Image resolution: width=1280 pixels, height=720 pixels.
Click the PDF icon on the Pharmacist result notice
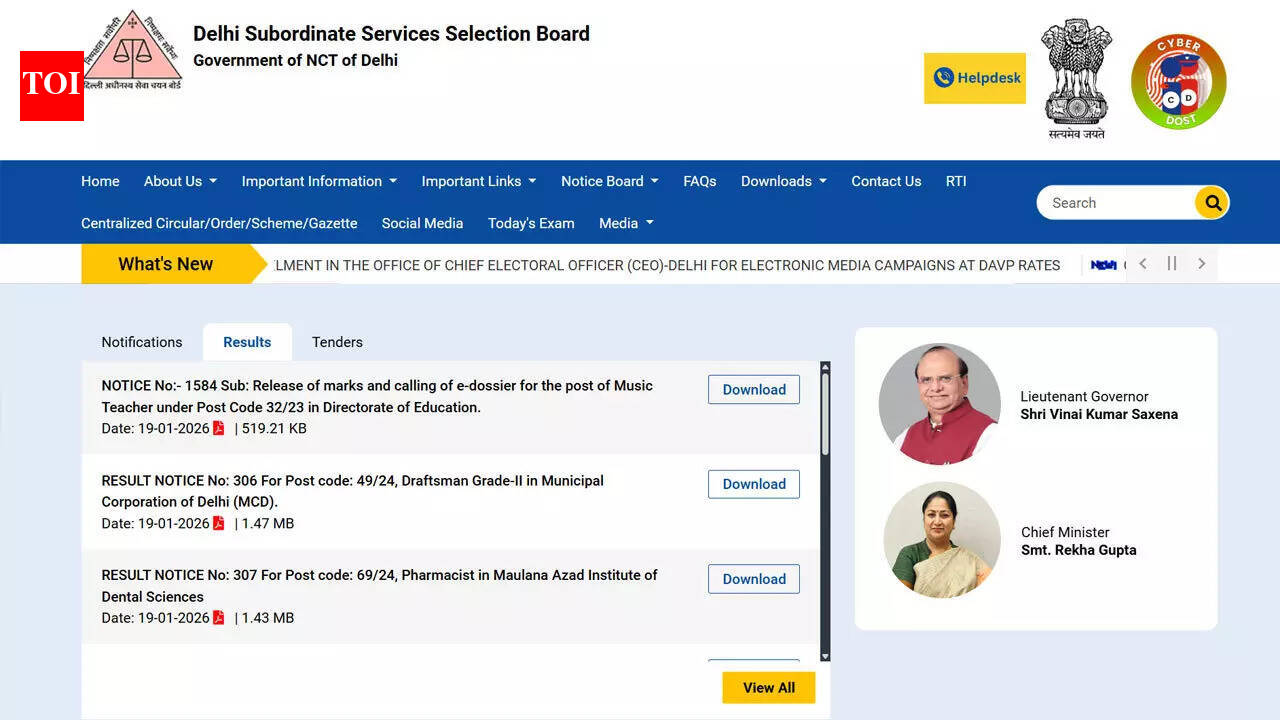[x=219, y=618]
